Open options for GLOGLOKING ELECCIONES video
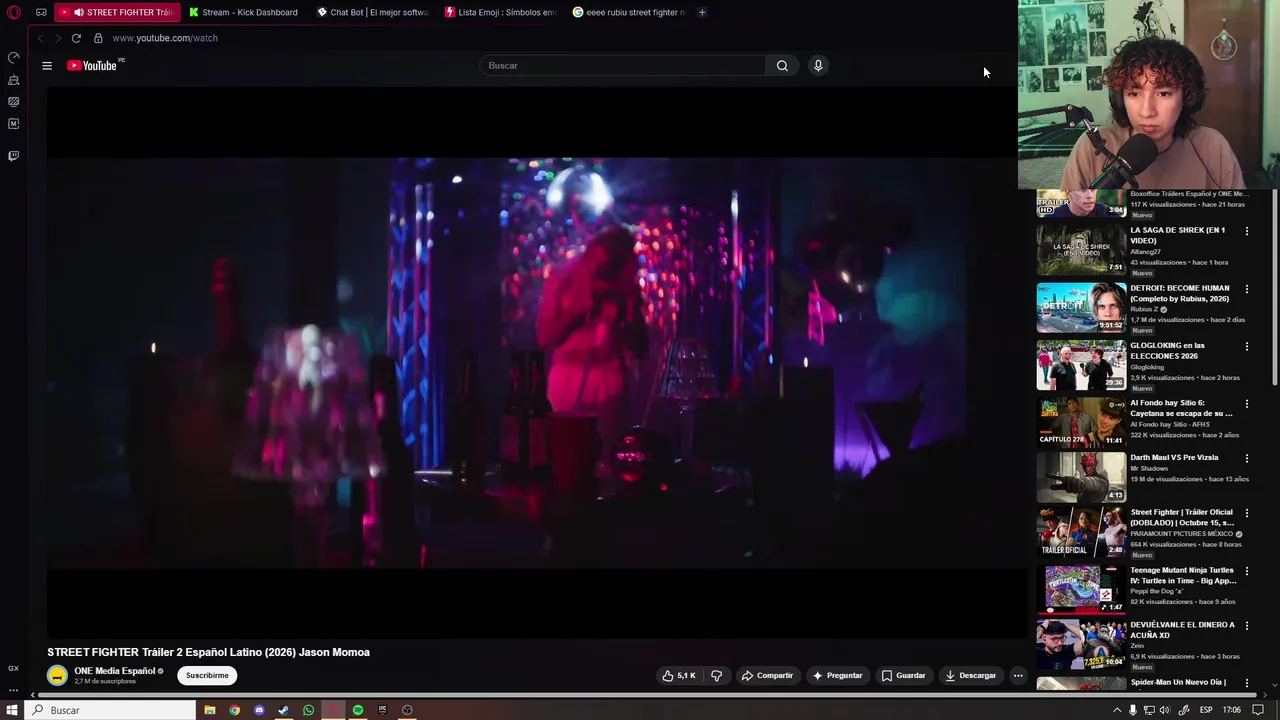 [1247, 346]
